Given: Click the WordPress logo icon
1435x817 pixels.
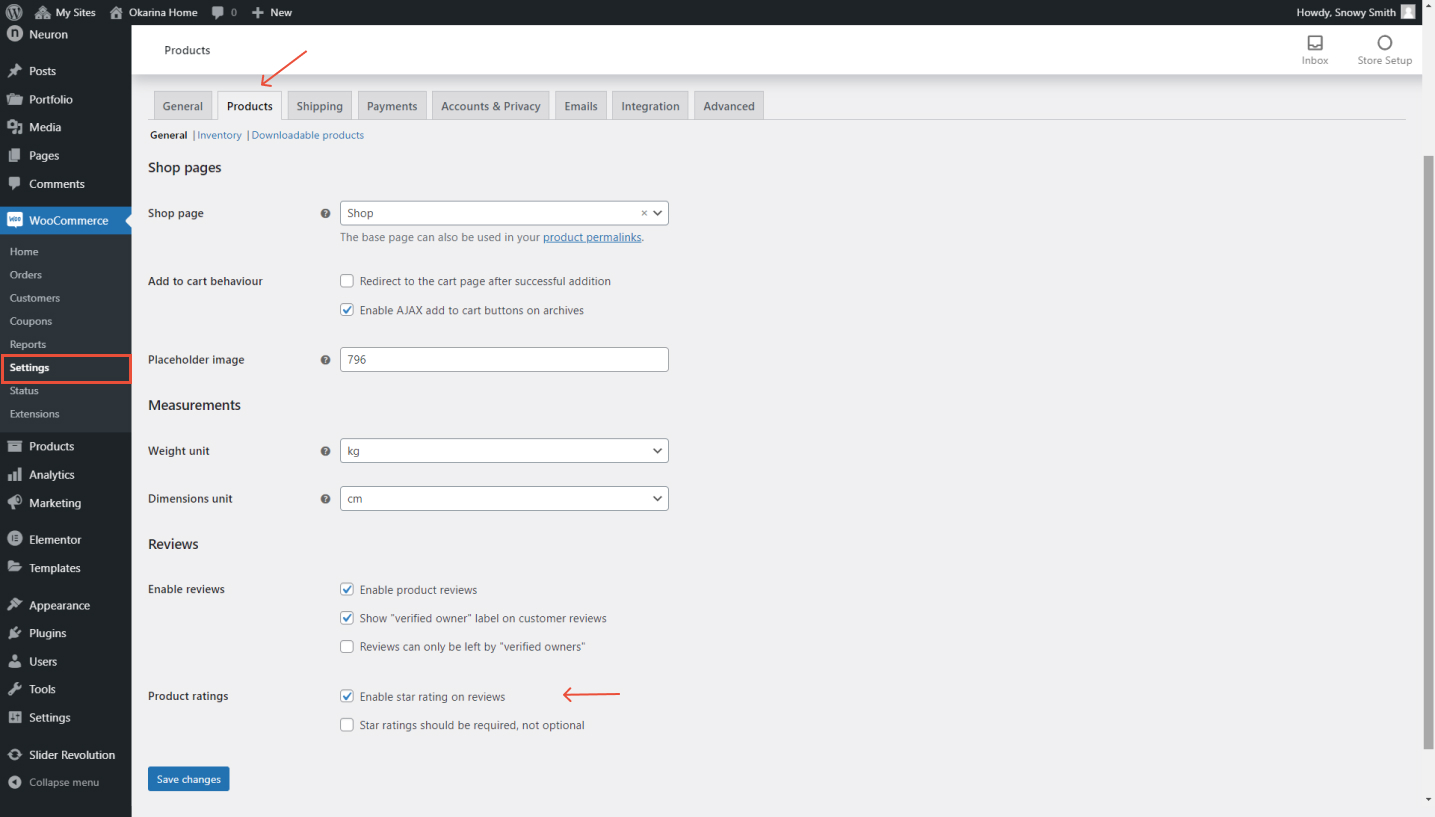Looking at the screenshot, I should pos(14,12).
